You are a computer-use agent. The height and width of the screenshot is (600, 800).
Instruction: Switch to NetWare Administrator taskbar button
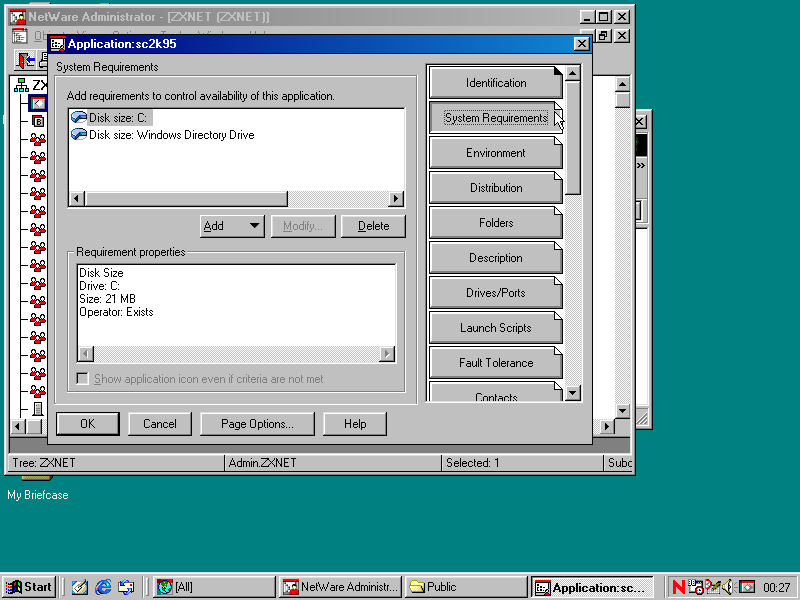pyautogui.click(x=341, y=587)
